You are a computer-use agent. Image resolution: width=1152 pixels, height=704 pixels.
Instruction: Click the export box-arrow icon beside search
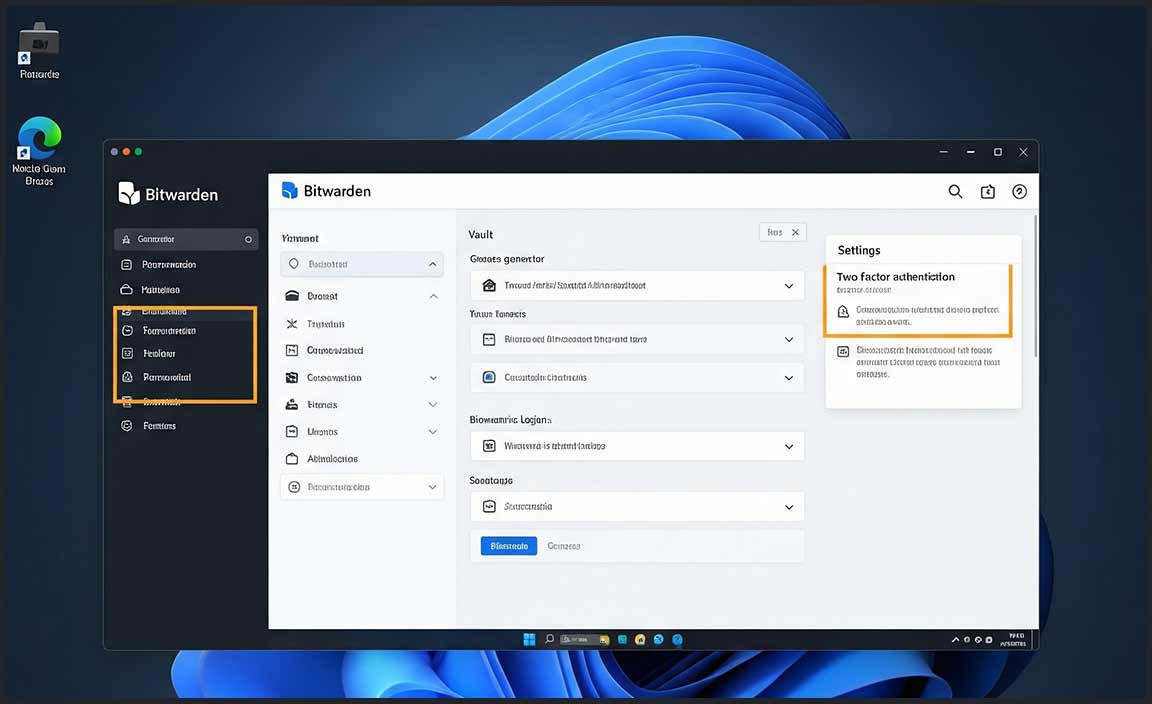(987, 192)
